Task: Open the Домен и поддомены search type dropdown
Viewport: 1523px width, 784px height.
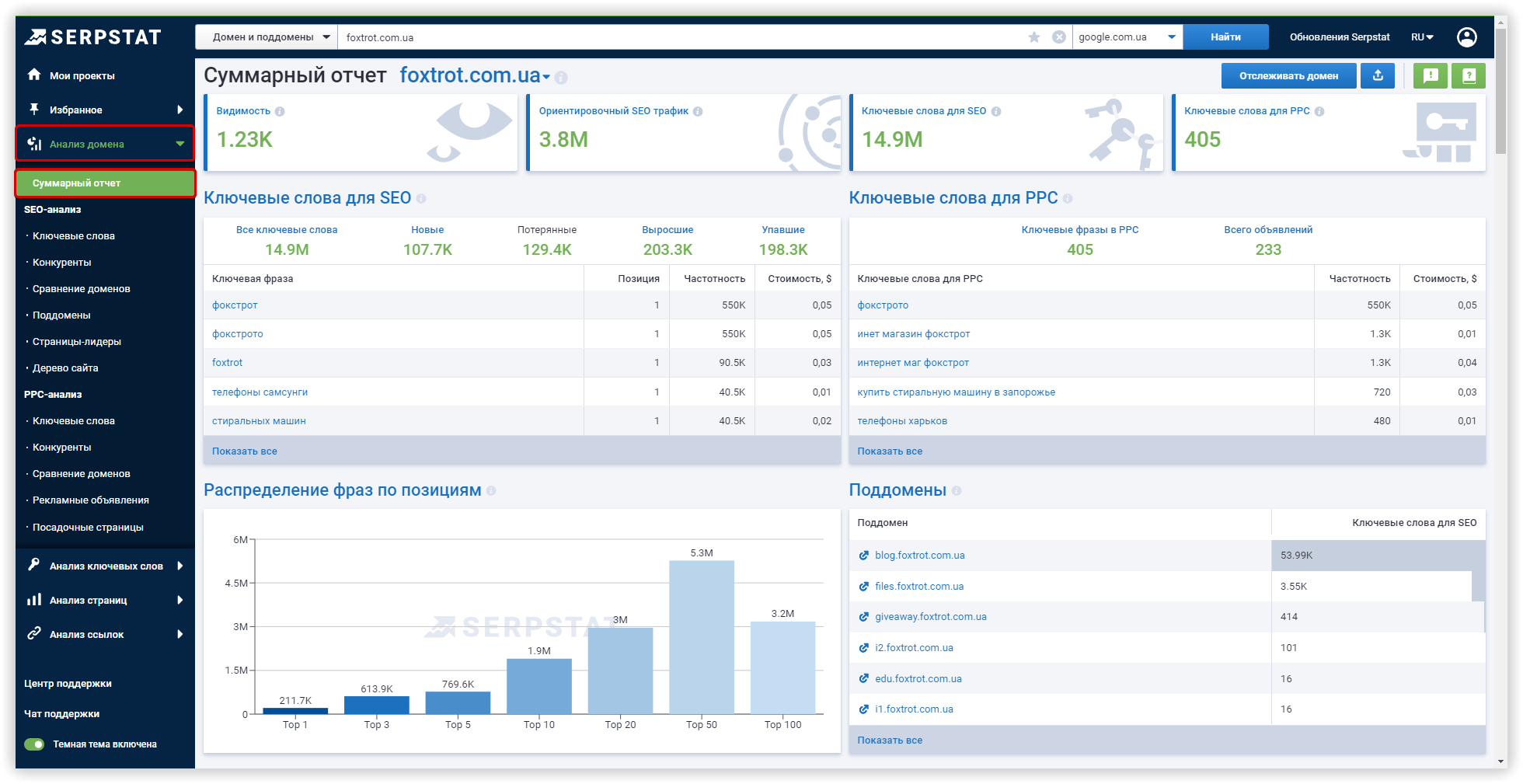Action: [267, 37]
